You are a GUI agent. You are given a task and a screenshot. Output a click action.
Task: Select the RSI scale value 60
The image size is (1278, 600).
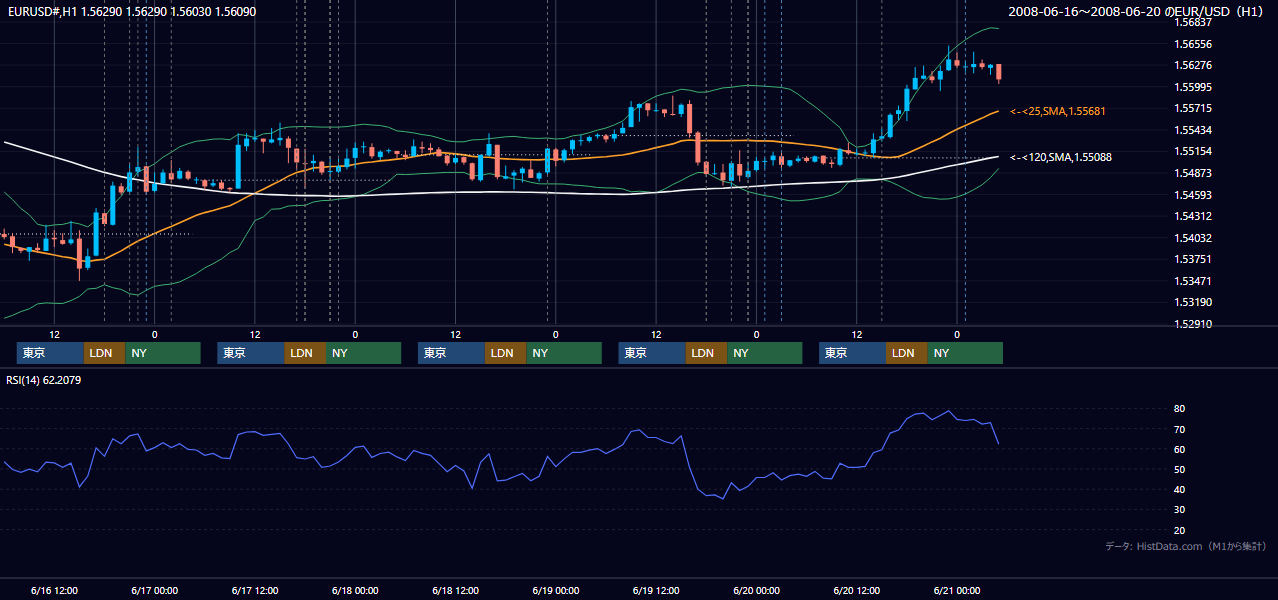coord(1180,449)
